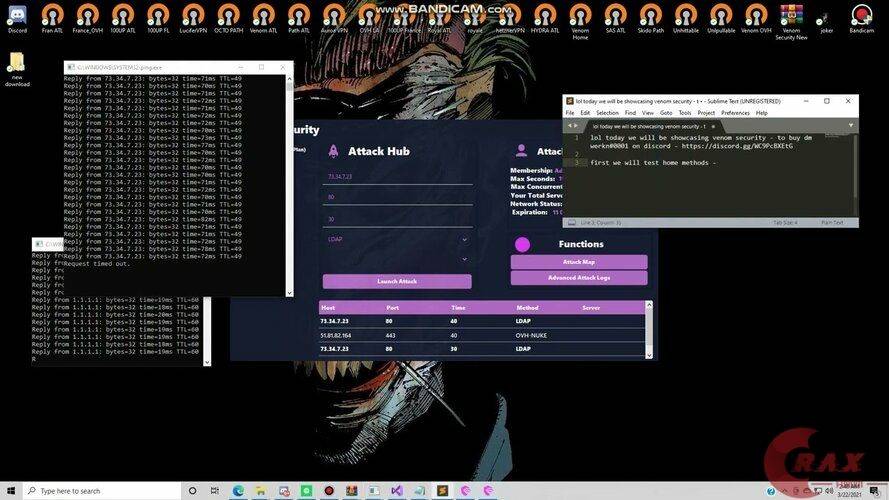The width and height of the screenshot is (889, 500).
Task: Toggle the Sublime Text side bar status icon
Action: (572, 223)
